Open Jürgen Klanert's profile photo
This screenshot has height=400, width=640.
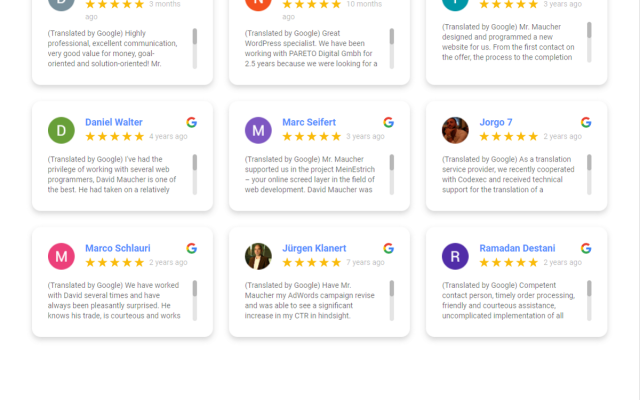point(258,256)
